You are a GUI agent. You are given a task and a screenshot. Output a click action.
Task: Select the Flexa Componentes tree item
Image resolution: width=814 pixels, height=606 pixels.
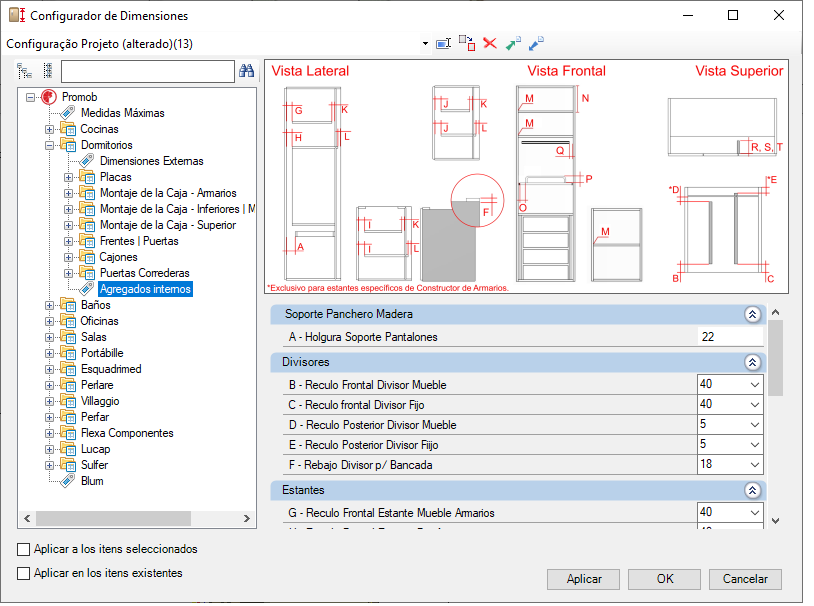tap(127, 433)
